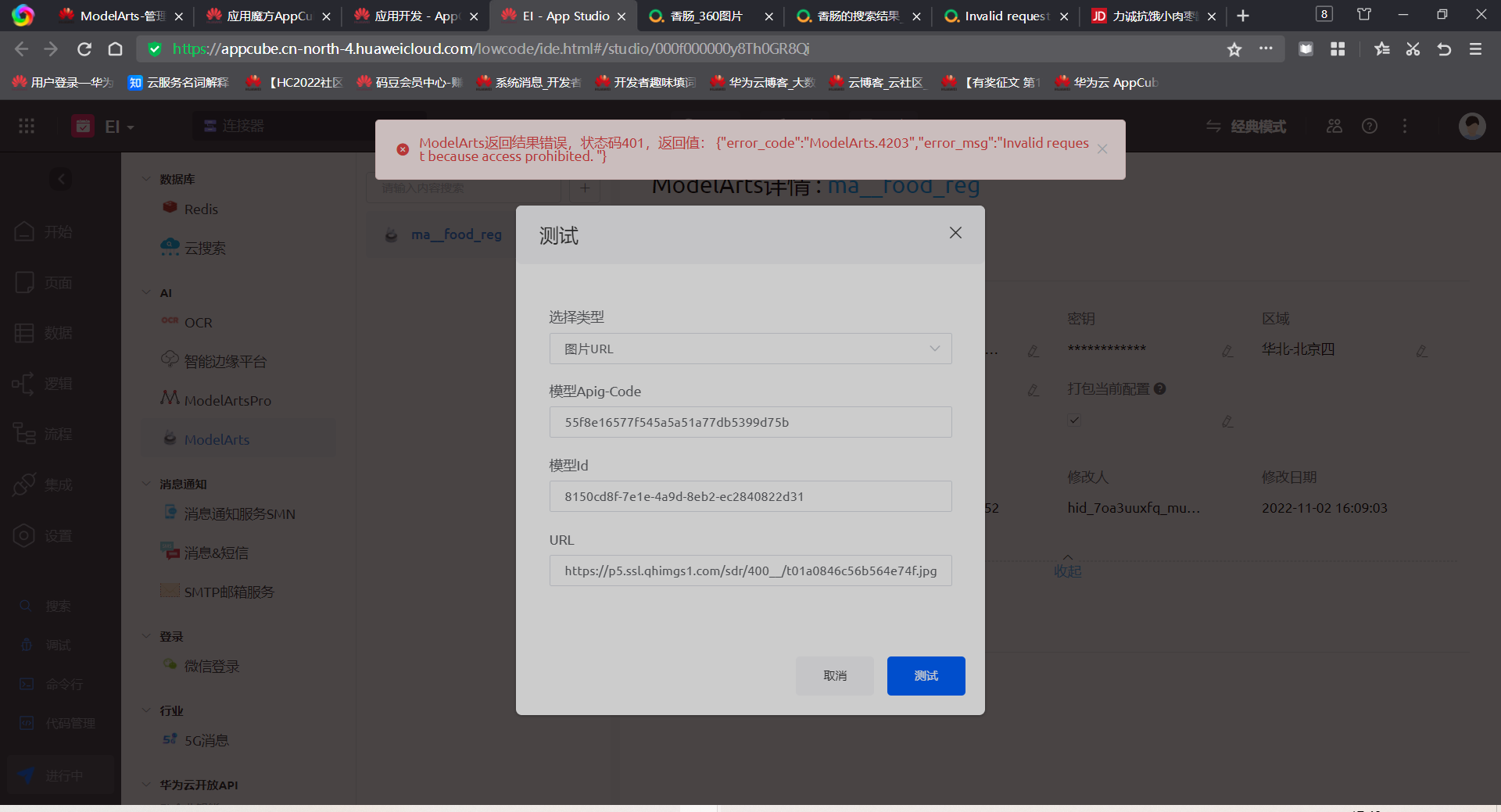Image resolution: width=1501 pixels, height=812 pixels.
Task: Switch to the JD 力诚抗饿小肉枣 tab
Action: point(1153,16)
